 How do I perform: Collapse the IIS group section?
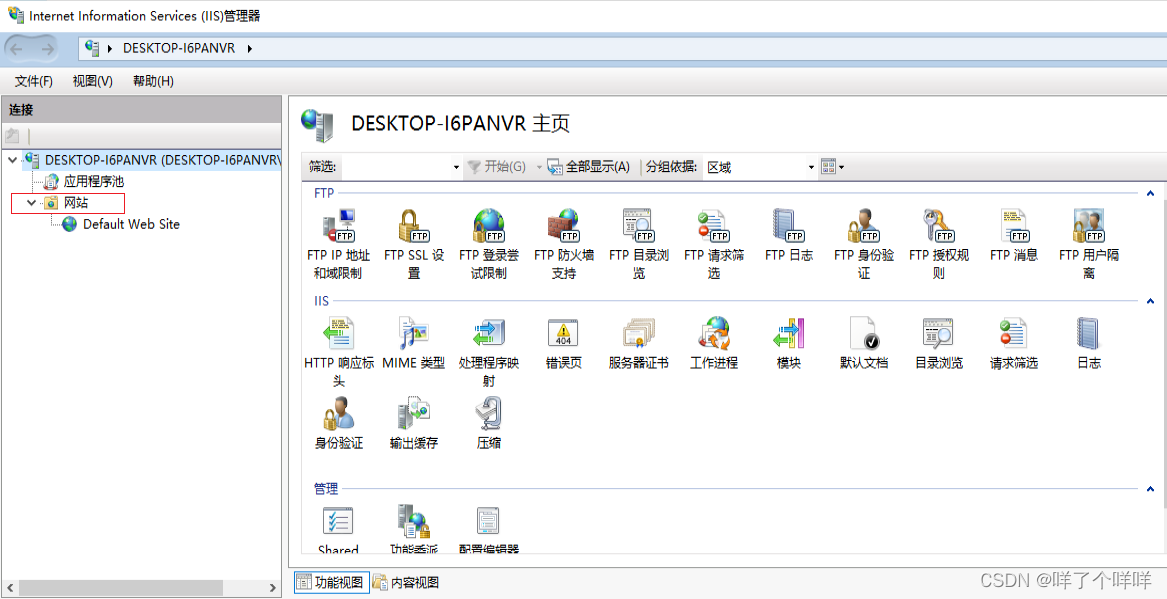(x=1151, y=301)
